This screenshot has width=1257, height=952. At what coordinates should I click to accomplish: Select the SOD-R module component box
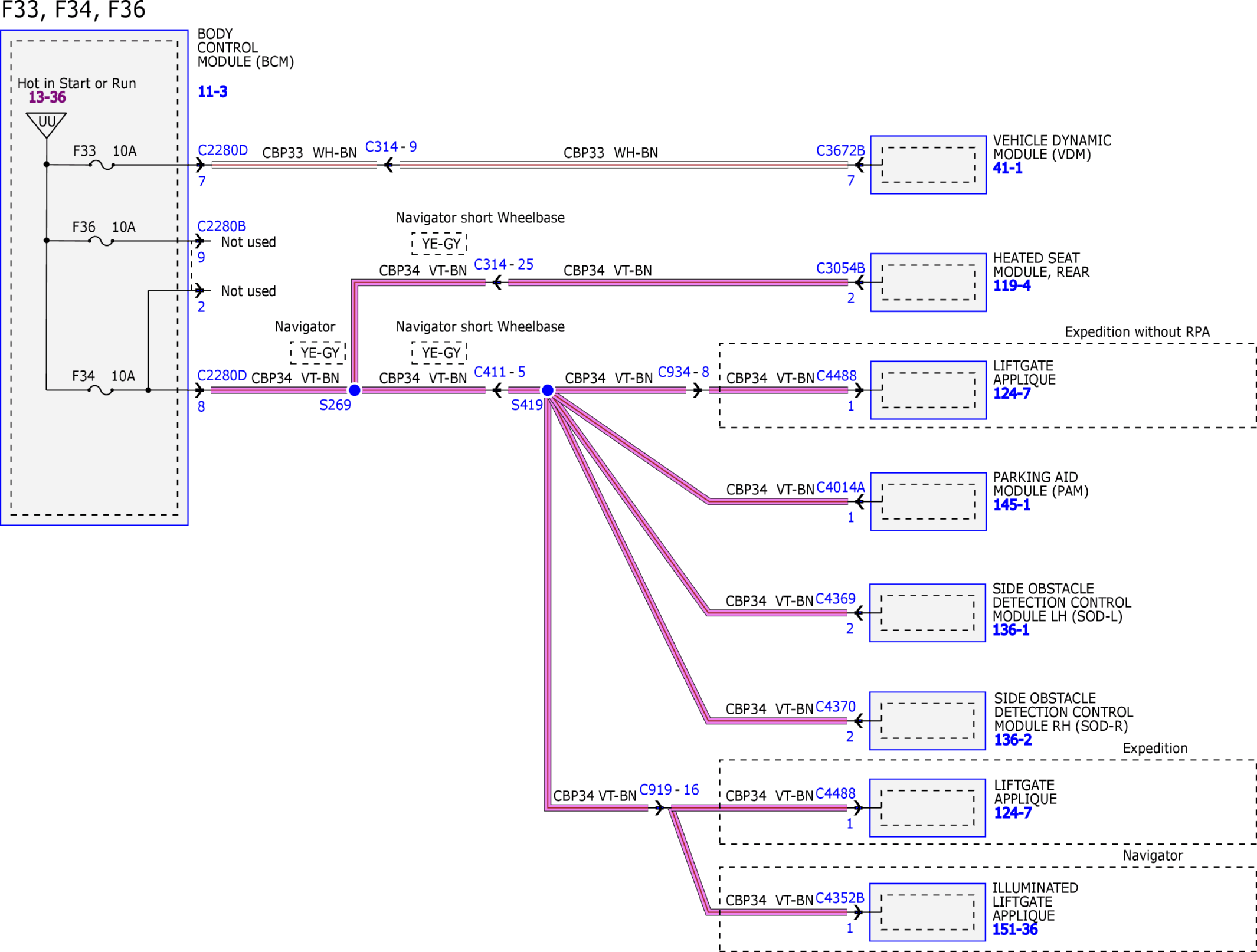[928, 721]
